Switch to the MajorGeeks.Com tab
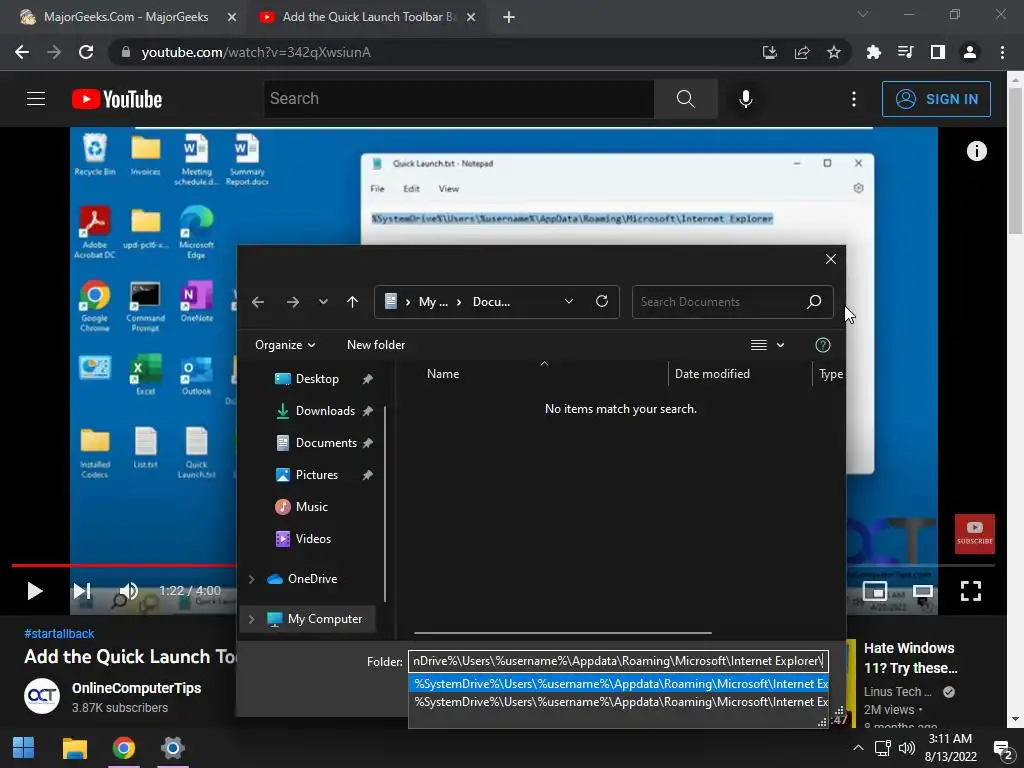The height and width of the screenshot is (768, 1024). pyautogui.click(x=126, y=17)
